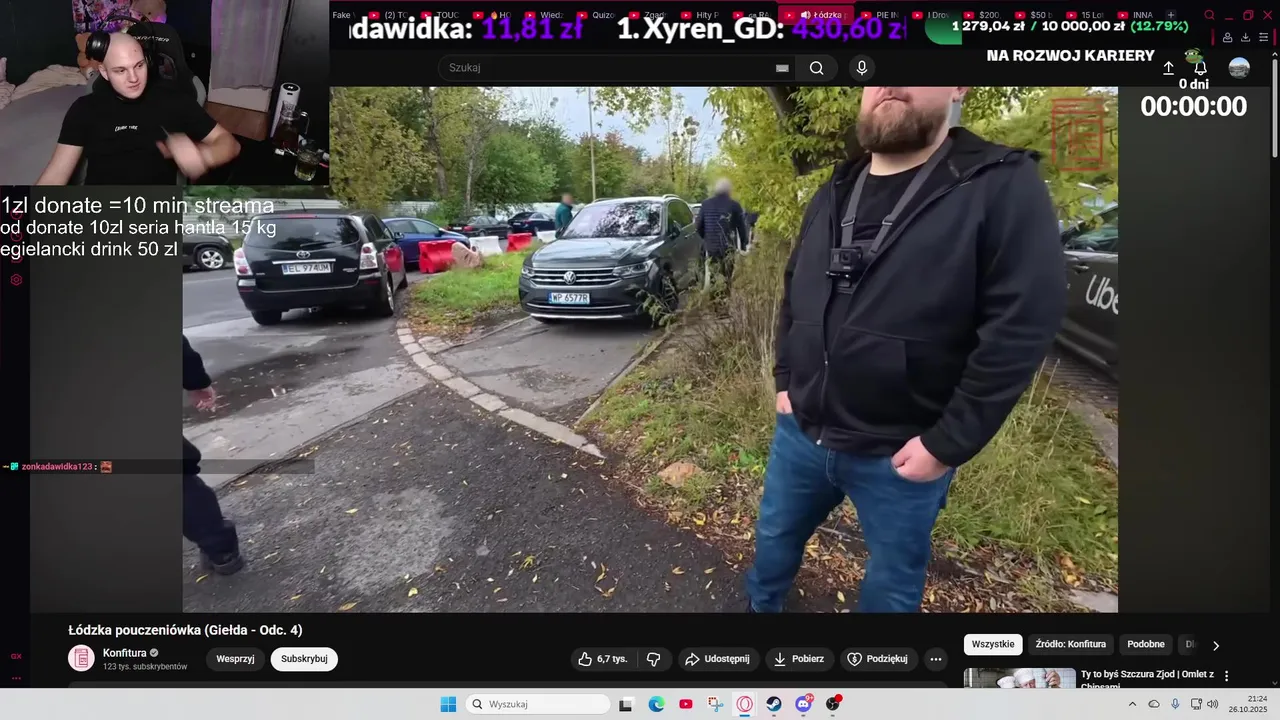
Task: Open the red YouTube app taskbar icon
Action: tap(685, 704)
